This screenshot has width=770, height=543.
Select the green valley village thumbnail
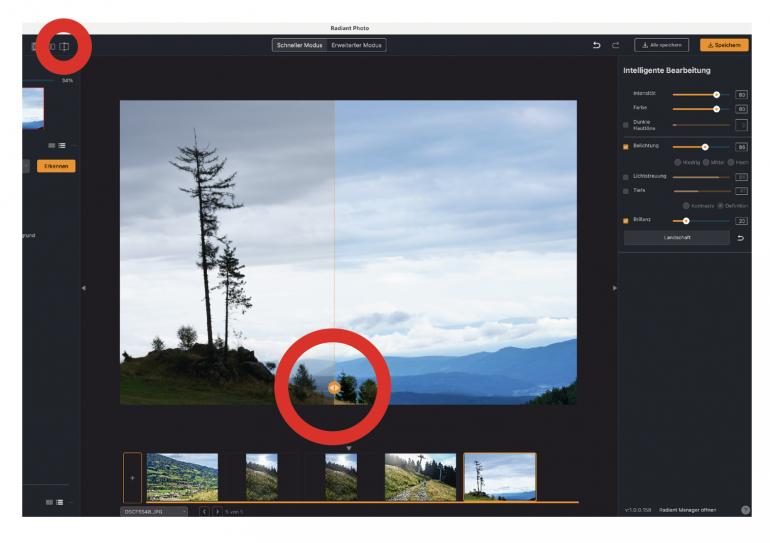click(x=182, y=477)
